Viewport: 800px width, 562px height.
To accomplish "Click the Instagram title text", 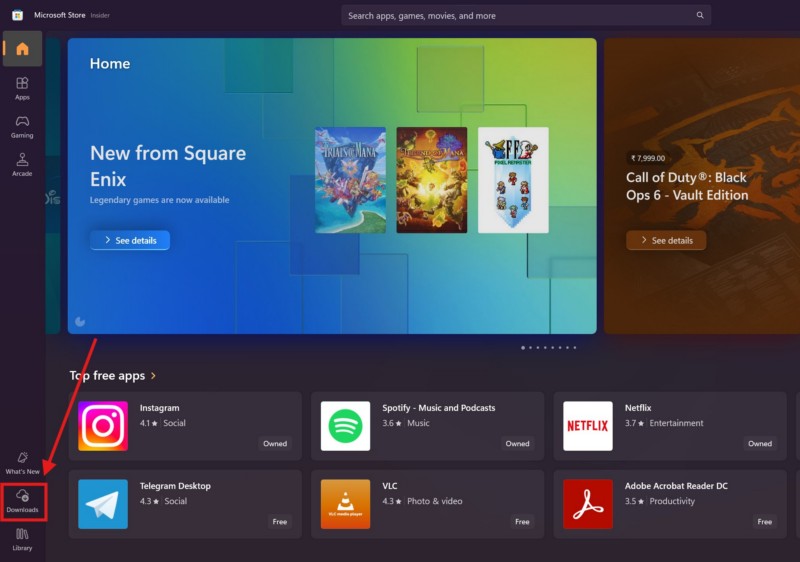I will coord(160,408).
